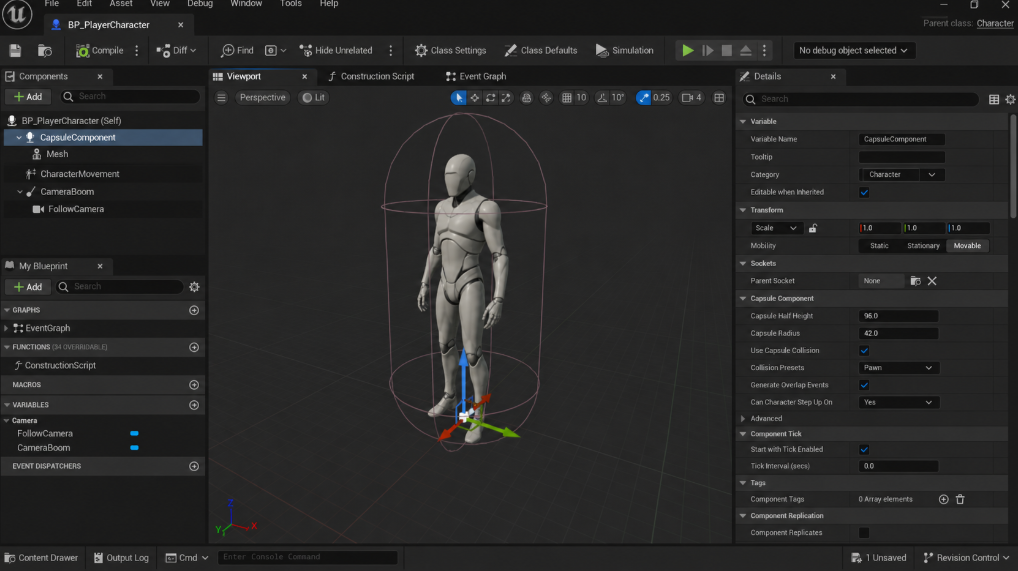The height and width of the screenshot is (571, 1018).
Task: Select the rotate gizmo tool in viewport
Action: (490, 97)
